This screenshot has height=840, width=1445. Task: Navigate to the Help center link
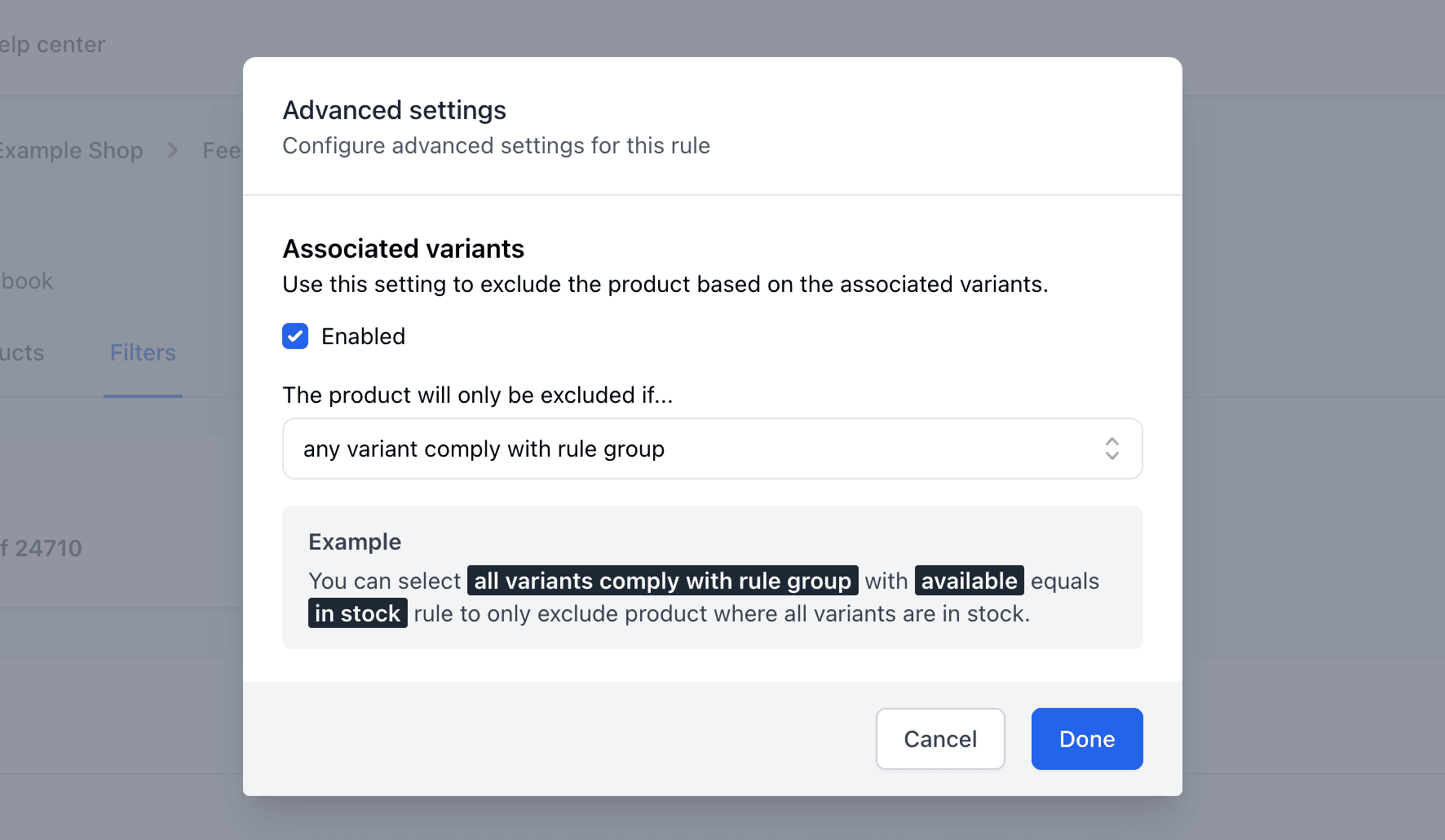tap(52, 44)
